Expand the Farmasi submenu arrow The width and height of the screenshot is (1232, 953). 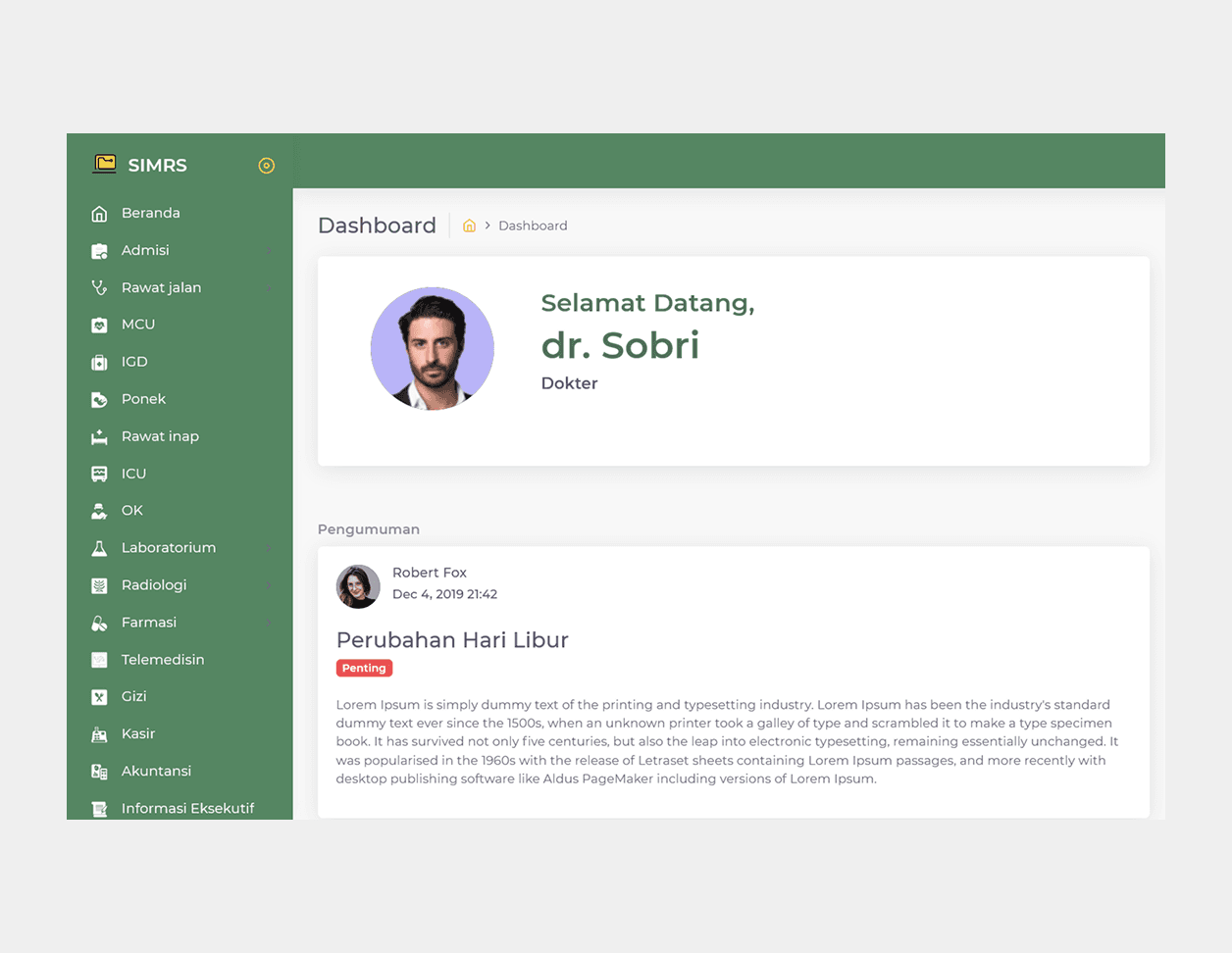[x=269, y=623]
